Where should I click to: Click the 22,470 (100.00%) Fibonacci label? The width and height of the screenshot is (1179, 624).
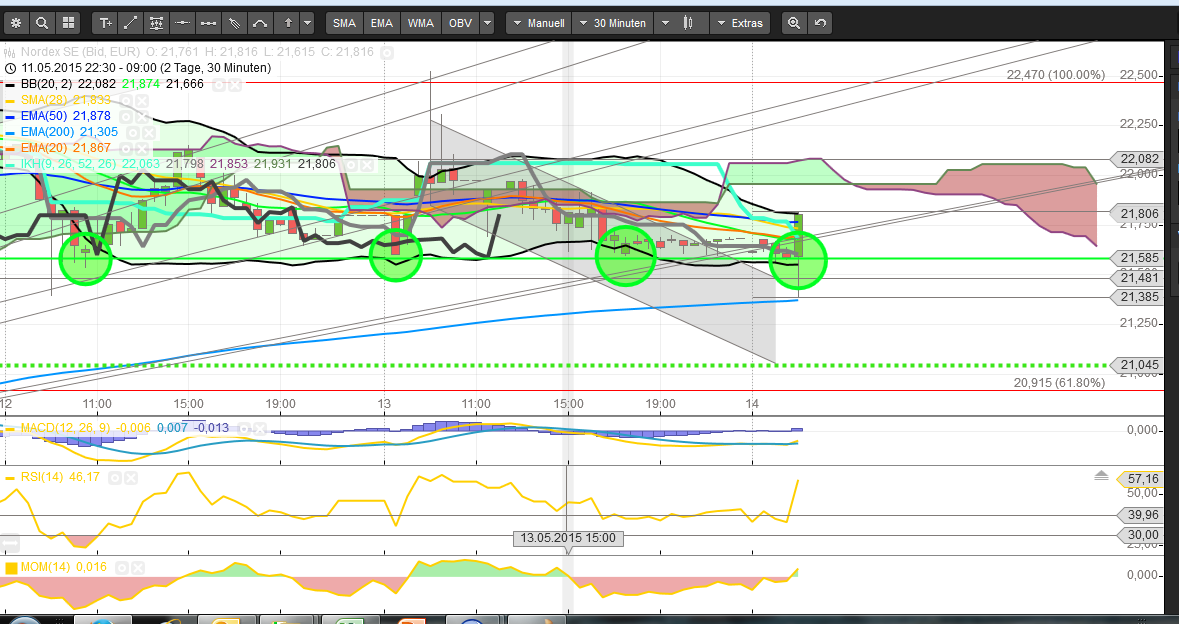coord(1056,74)
